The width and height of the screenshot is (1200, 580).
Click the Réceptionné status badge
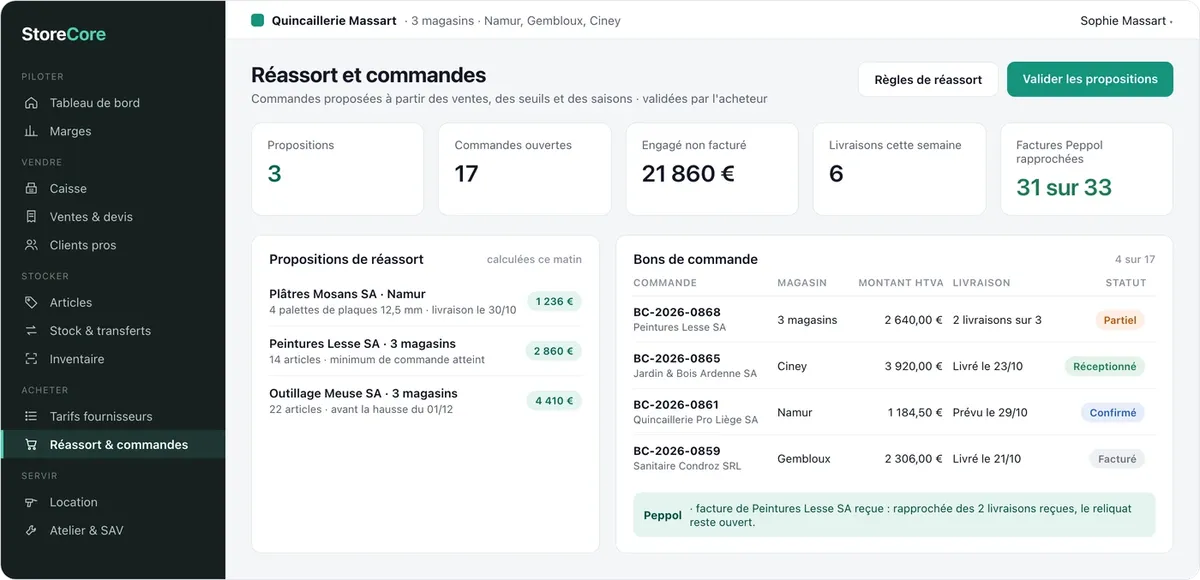pyautogui.click(x=1105, y=367)
